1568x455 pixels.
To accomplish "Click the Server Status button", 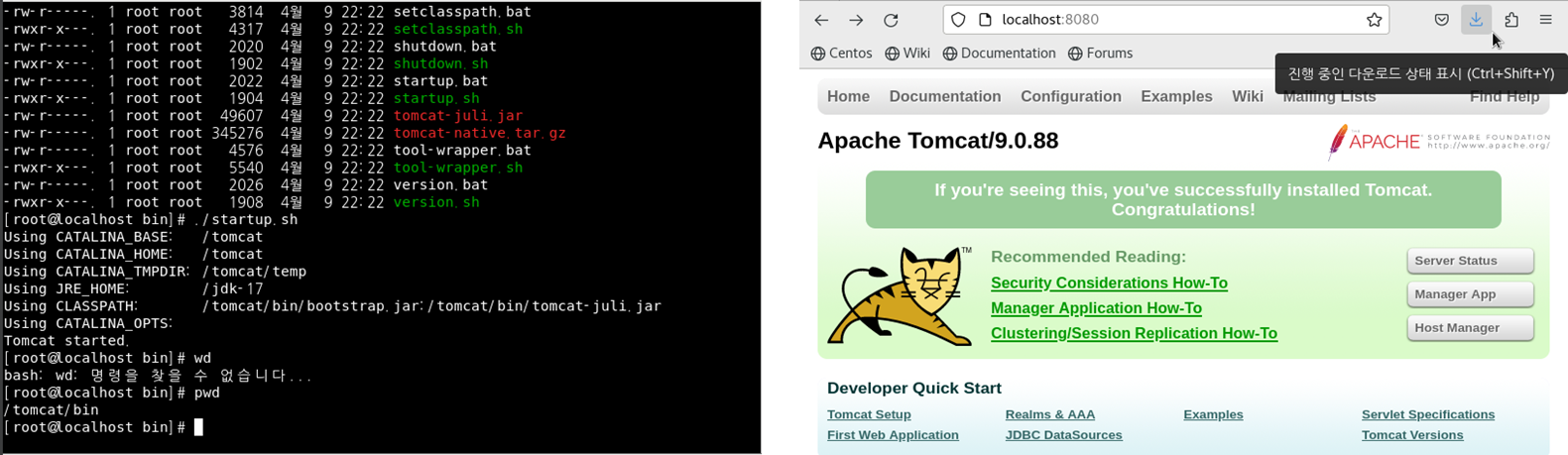I will tap(1470, 261).
